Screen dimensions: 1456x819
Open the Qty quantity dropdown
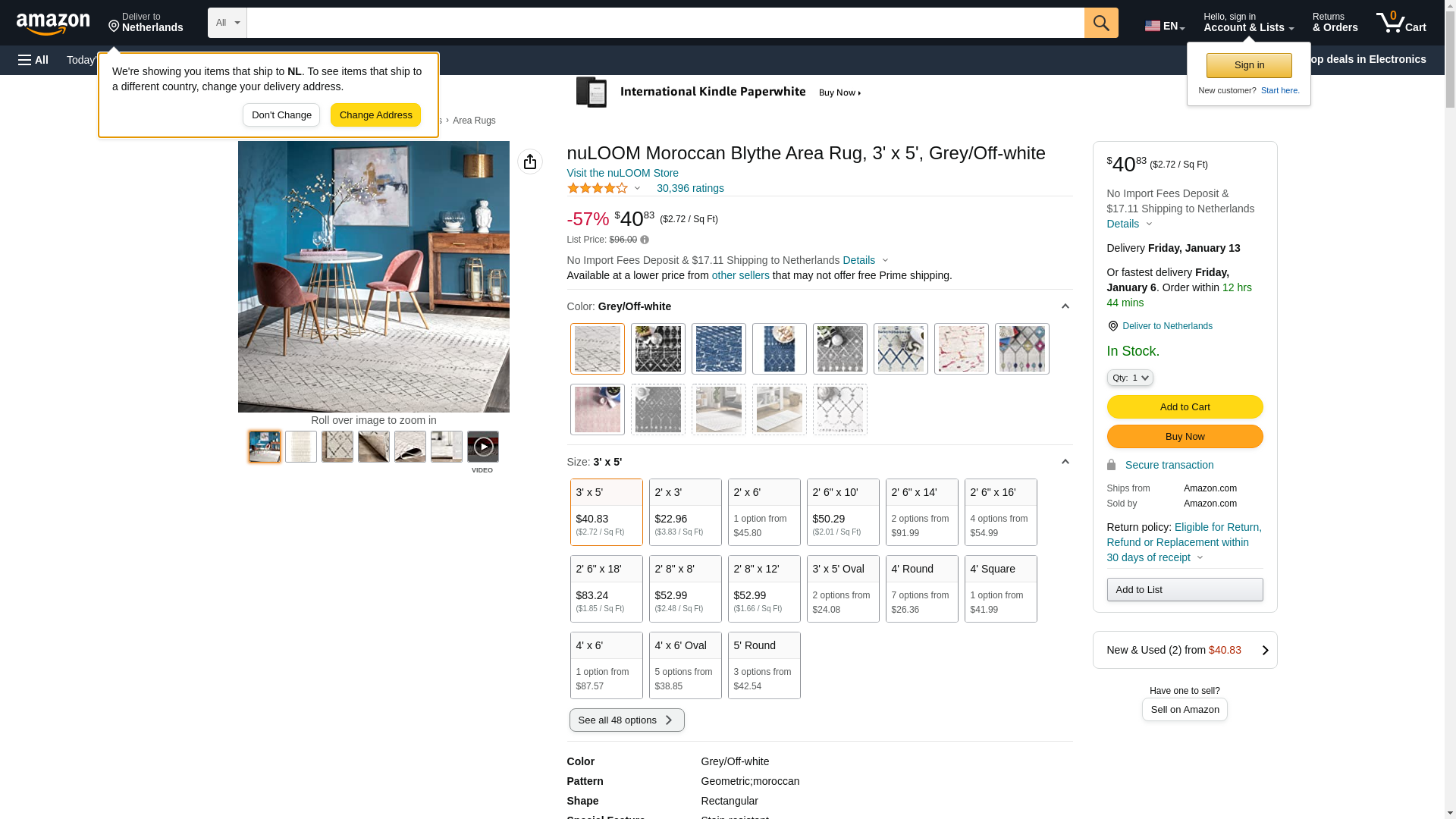[x=1129, y=378]
